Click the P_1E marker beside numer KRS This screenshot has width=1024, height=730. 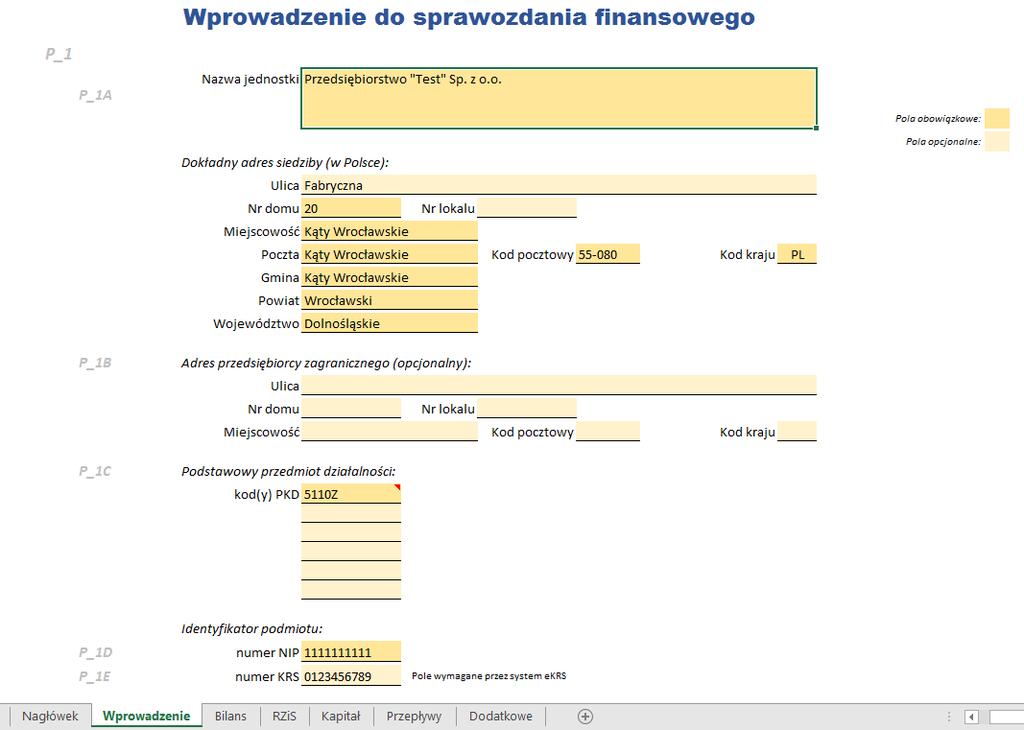click(95, 676)
